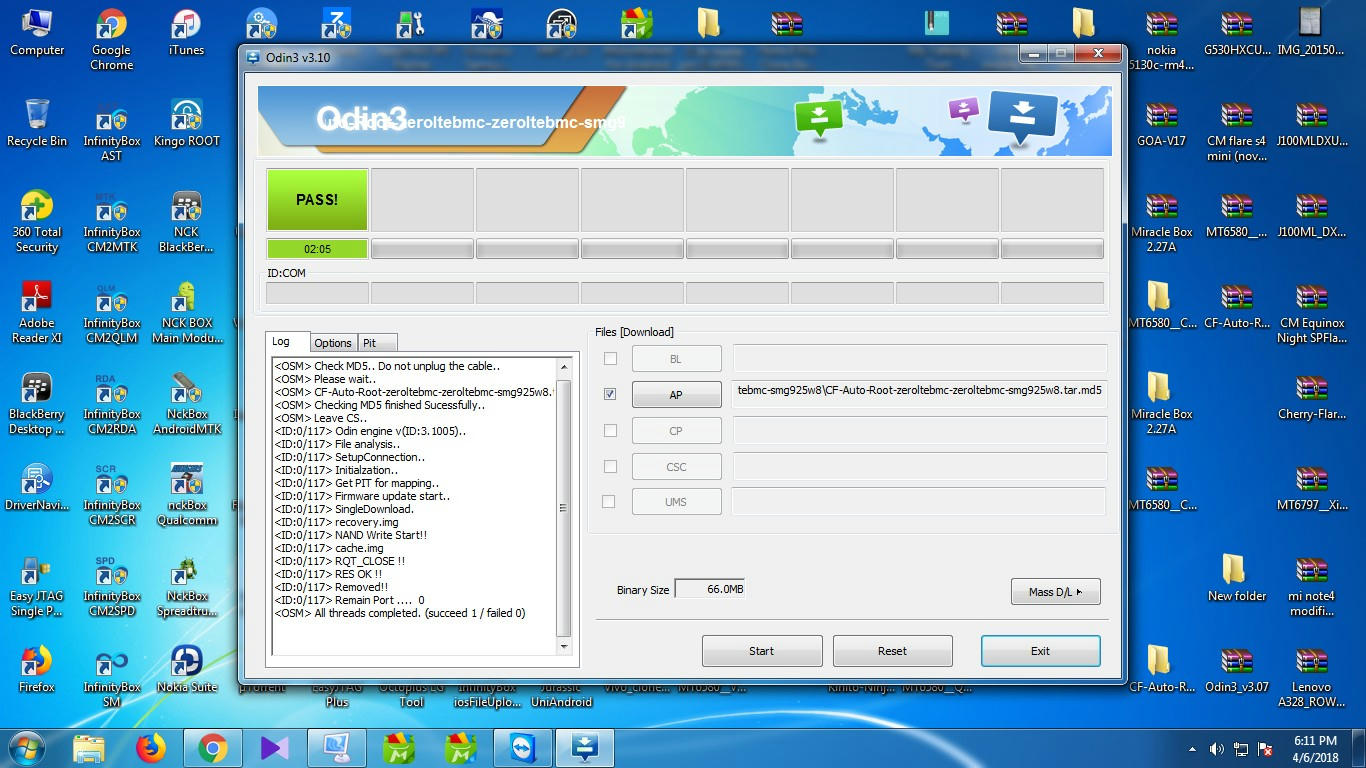Select the GOA-V17 archive icon
The width and height of the screenshot is (1366, 768).
point(1161,123)
